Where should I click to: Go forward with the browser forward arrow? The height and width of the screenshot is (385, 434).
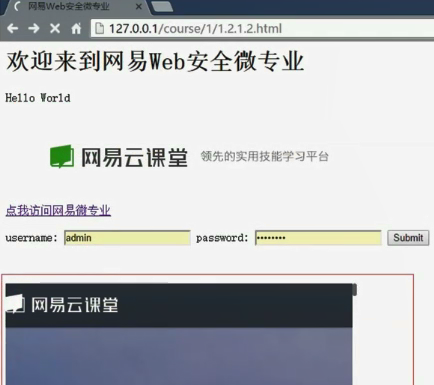pos(34,28)
